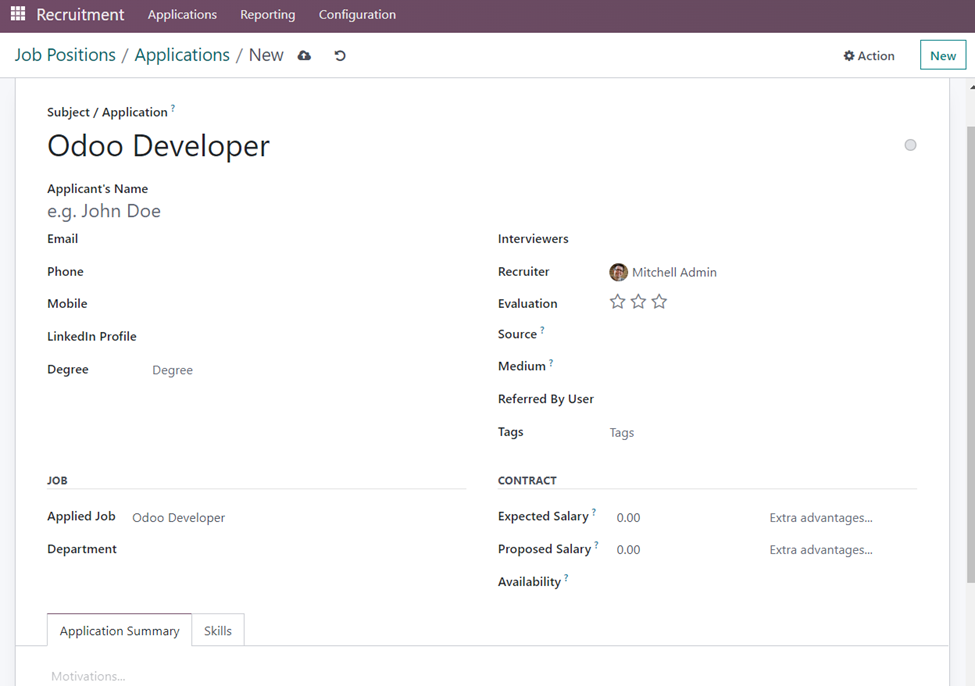
Task: Open the Configuration menu
Action: click(357, 15)
